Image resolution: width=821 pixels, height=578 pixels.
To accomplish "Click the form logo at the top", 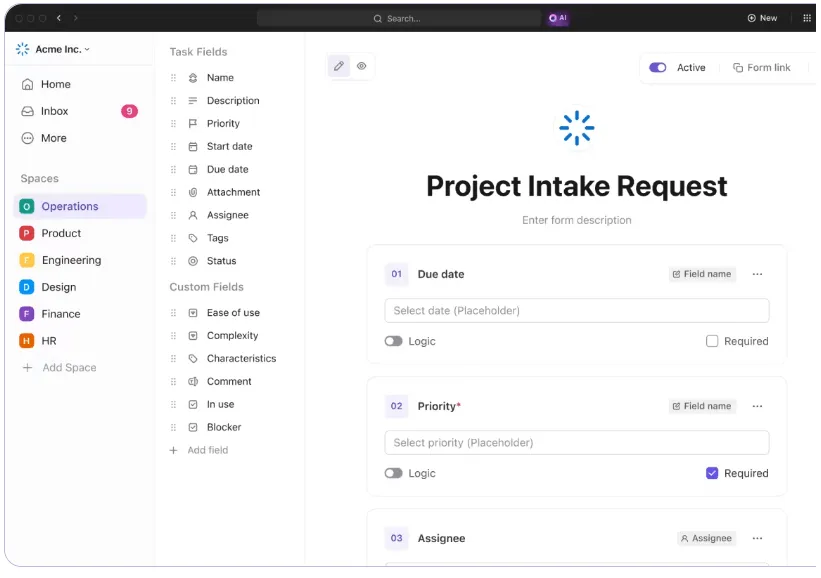I will [576, 128].
